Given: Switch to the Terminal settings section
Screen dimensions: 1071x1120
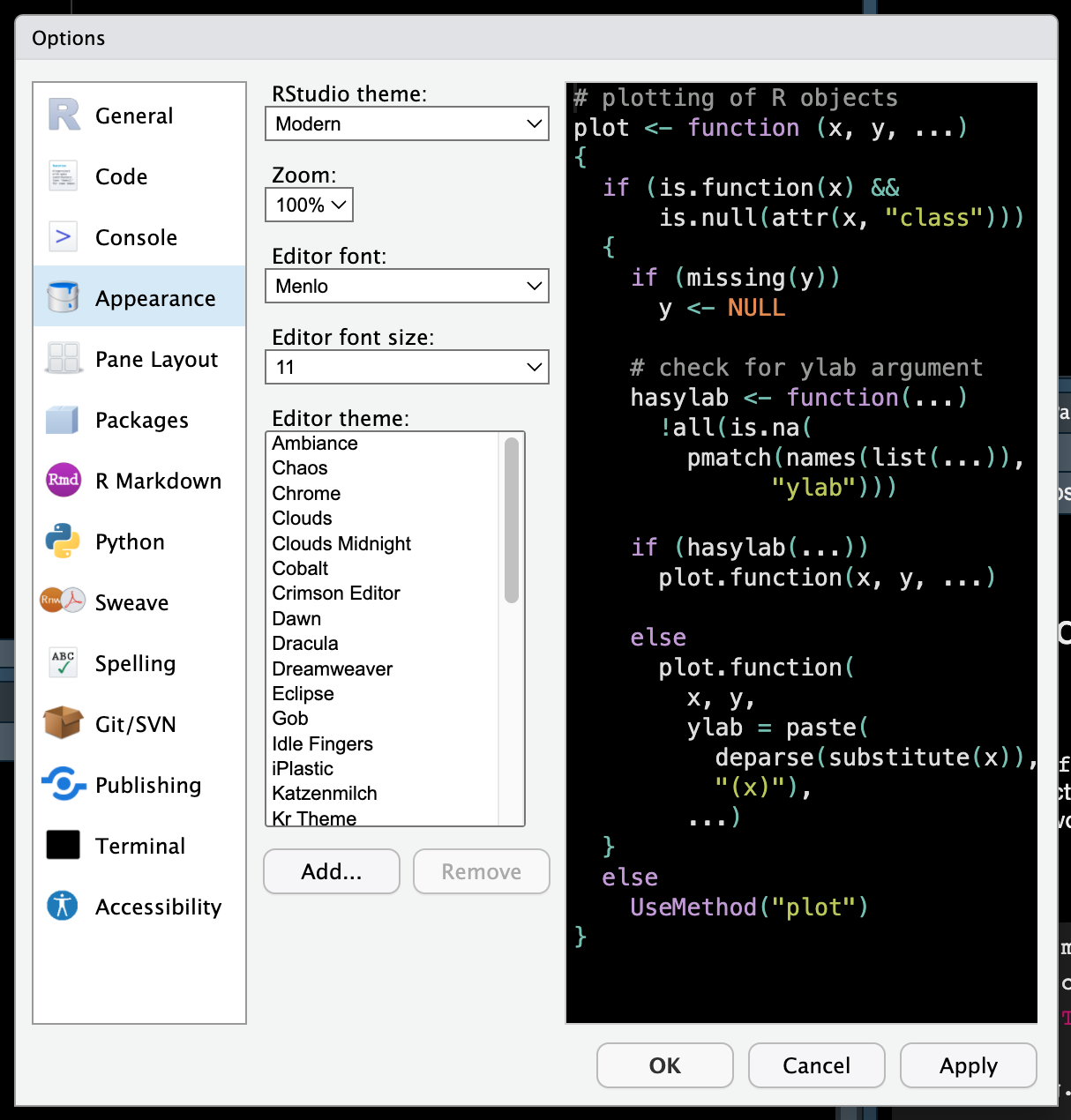Looking at the screenshot, I should (x=139, y=845).
